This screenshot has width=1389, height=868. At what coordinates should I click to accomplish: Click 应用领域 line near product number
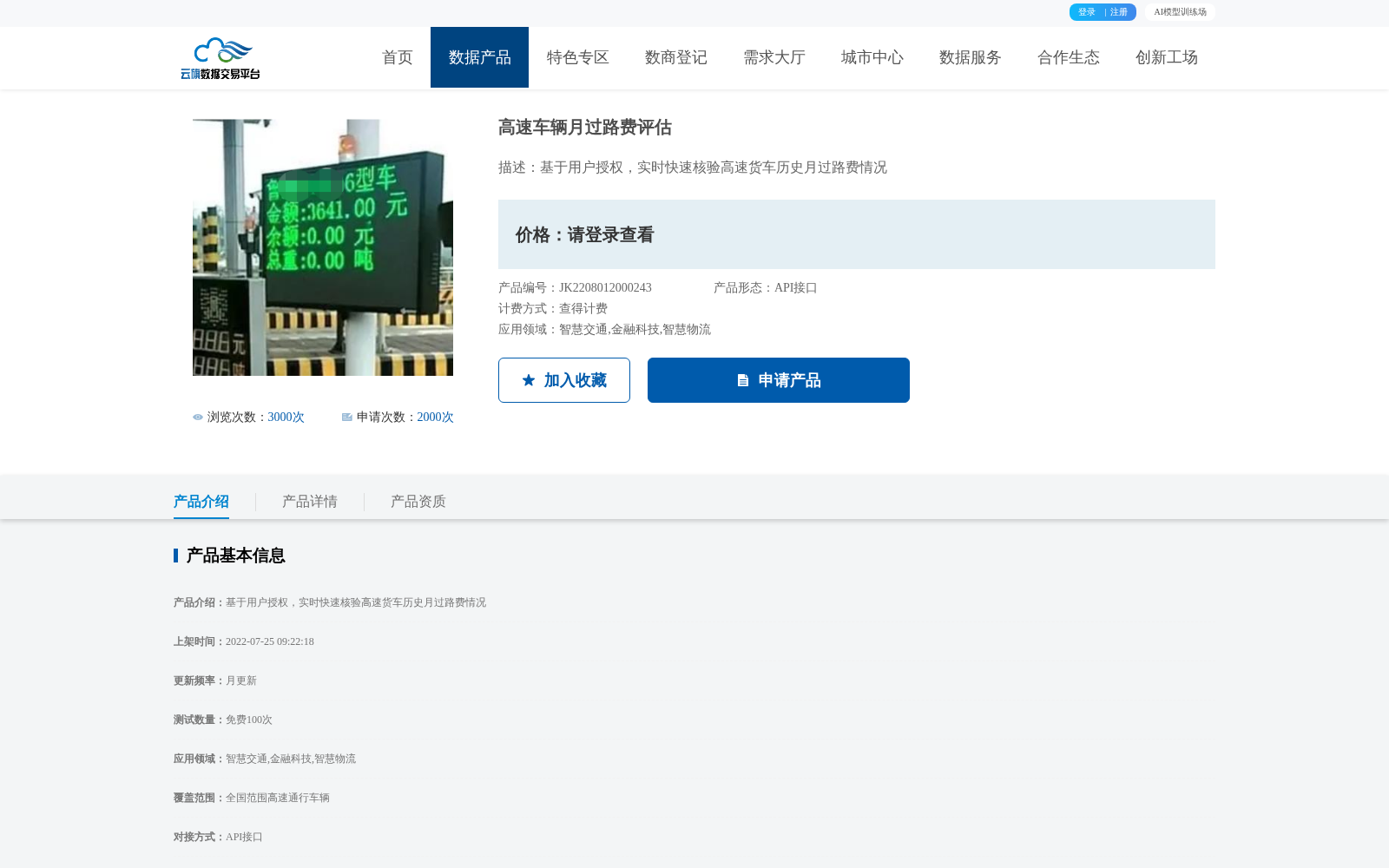coord(604,330)
